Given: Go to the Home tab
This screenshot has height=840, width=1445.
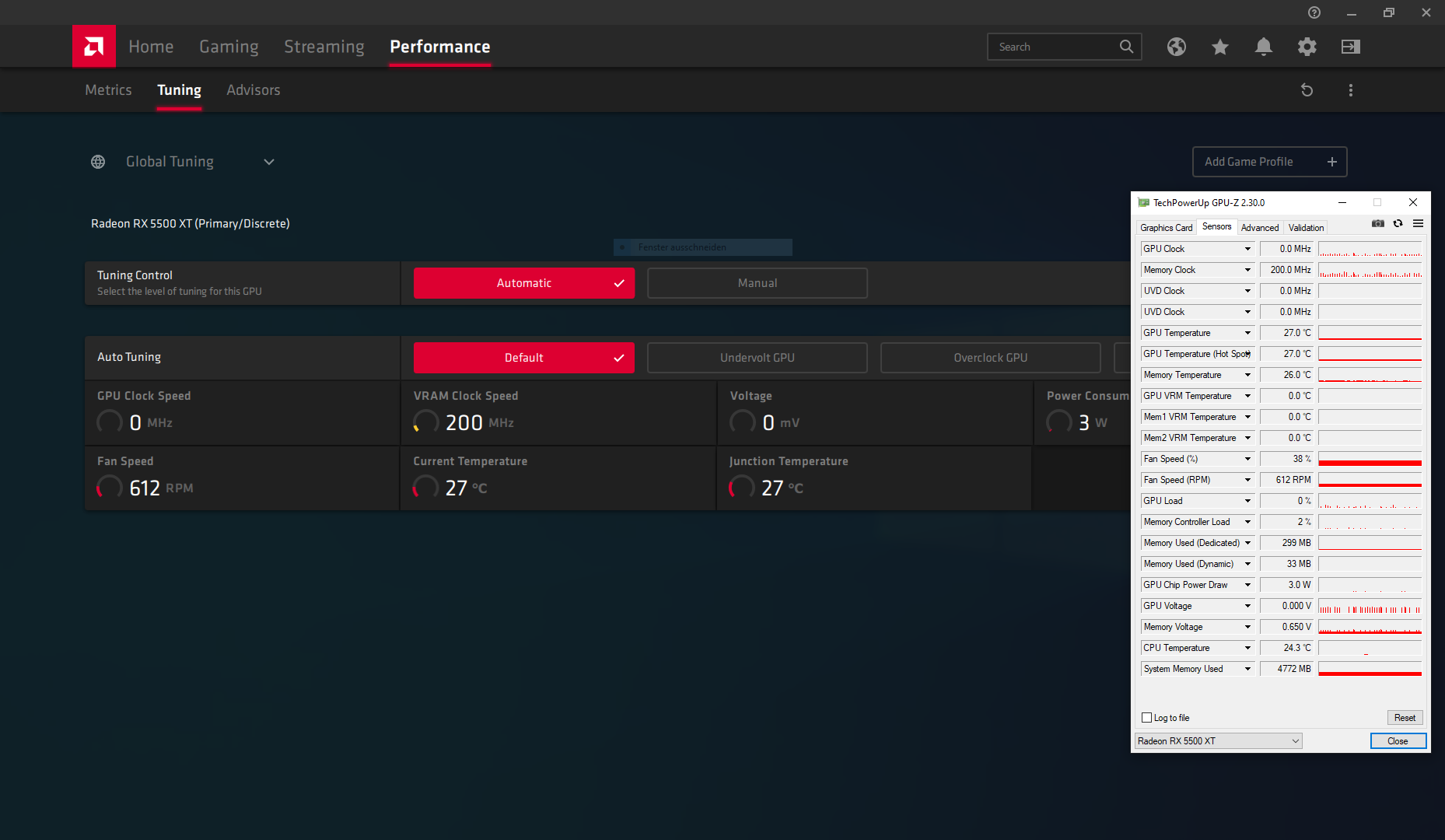Looking at the screenshot, I should point(151,47).
